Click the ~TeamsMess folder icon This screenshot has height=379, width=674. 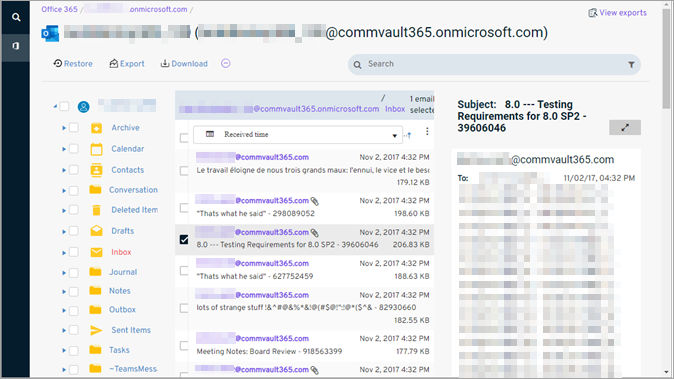pyautogui.click(x=95, y=368)
